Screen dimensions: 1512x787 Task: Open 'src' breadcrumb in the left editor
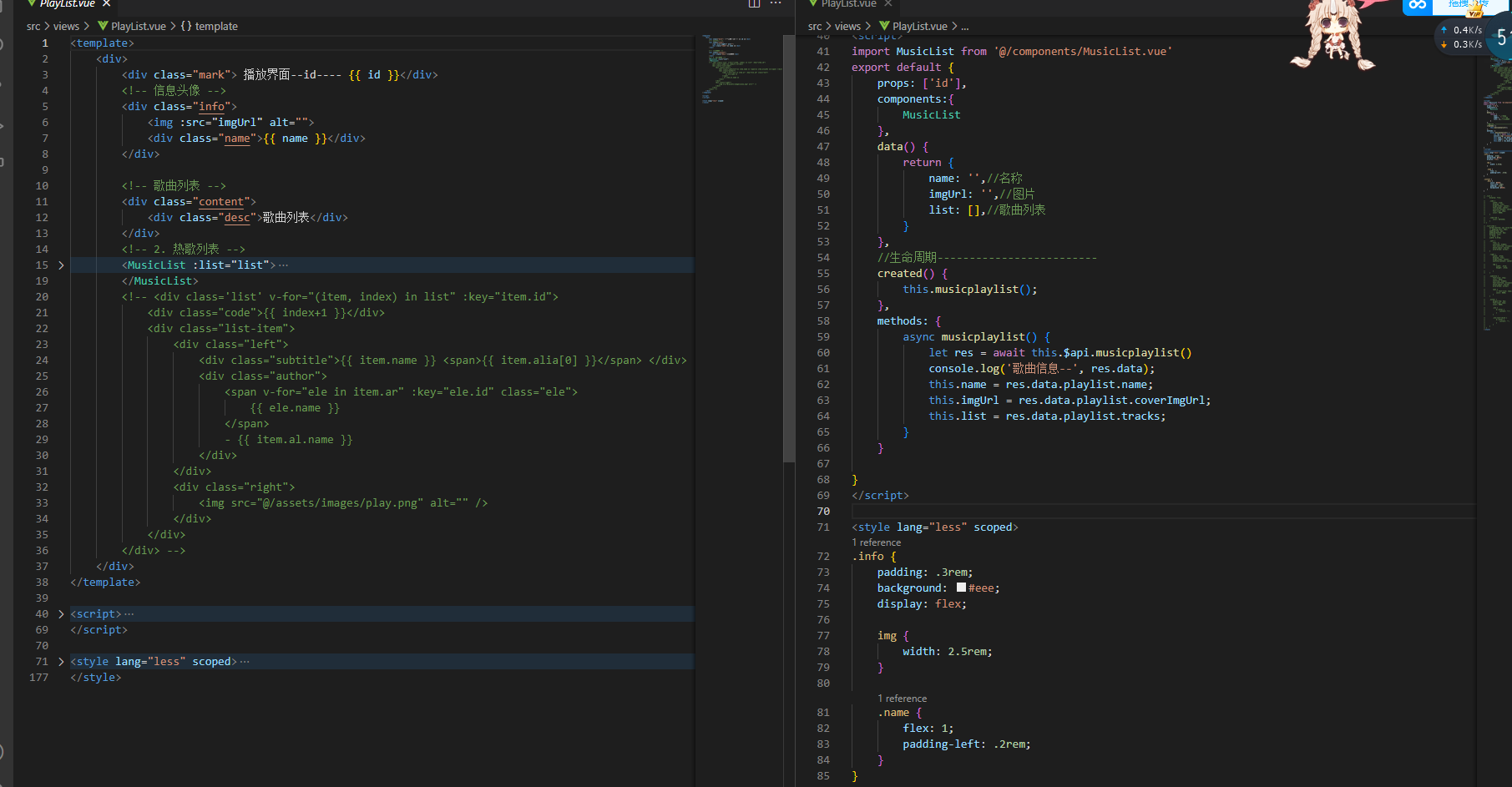33,27
